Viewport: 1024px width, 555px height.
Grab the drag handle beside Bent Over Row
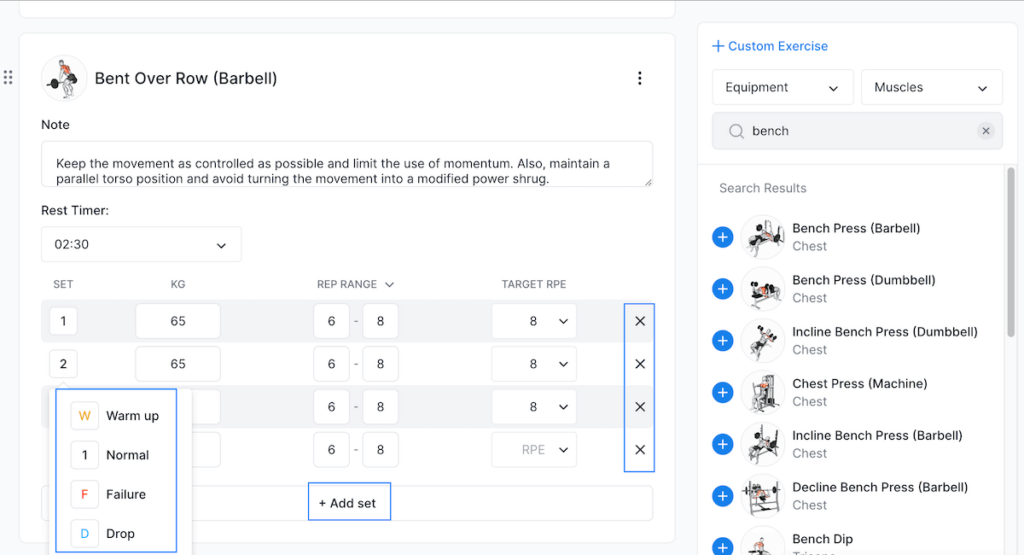(x=8, y=78)
